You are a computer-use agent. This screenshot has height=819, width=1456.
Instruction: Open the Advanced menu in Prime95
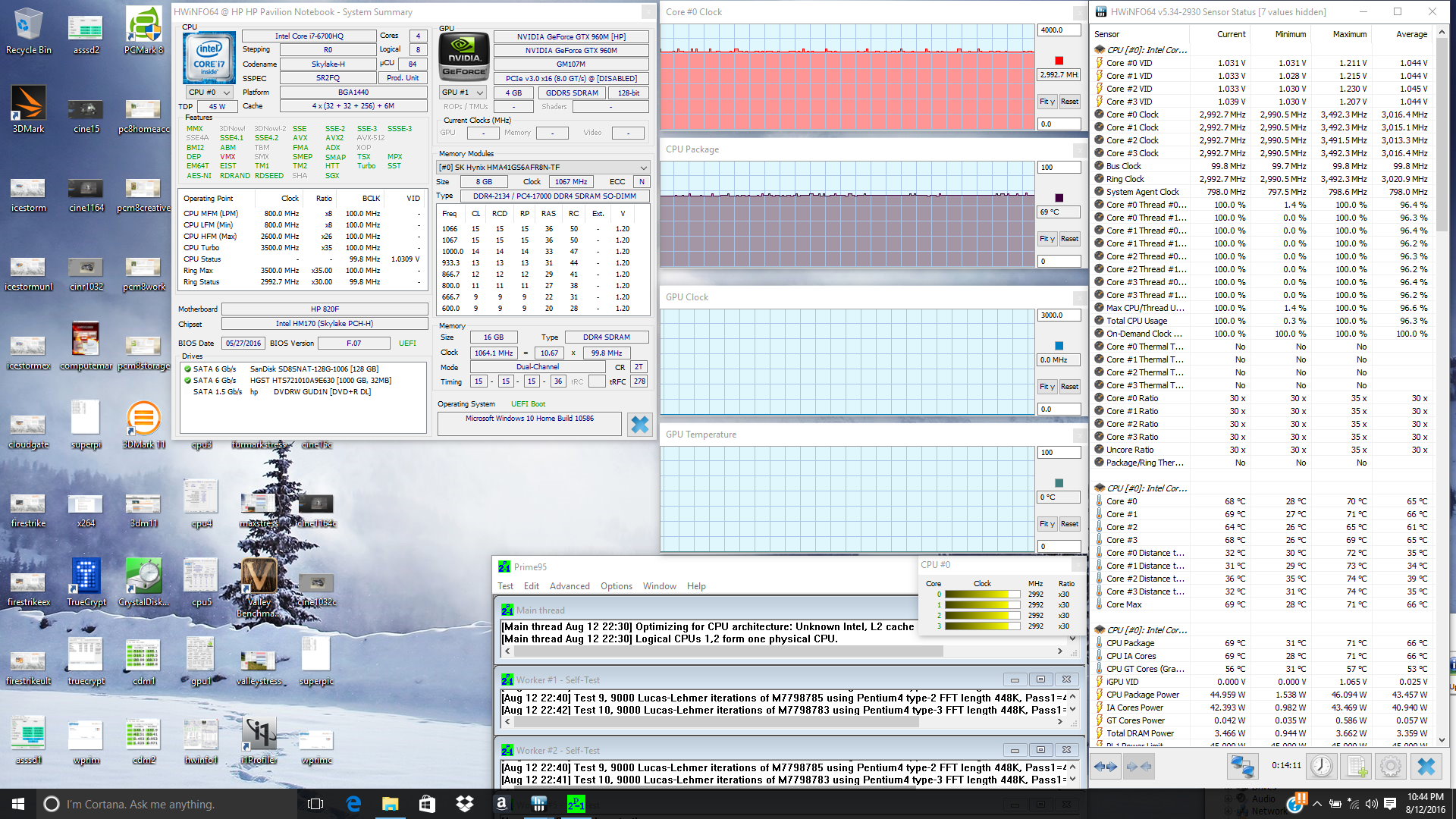570,586
